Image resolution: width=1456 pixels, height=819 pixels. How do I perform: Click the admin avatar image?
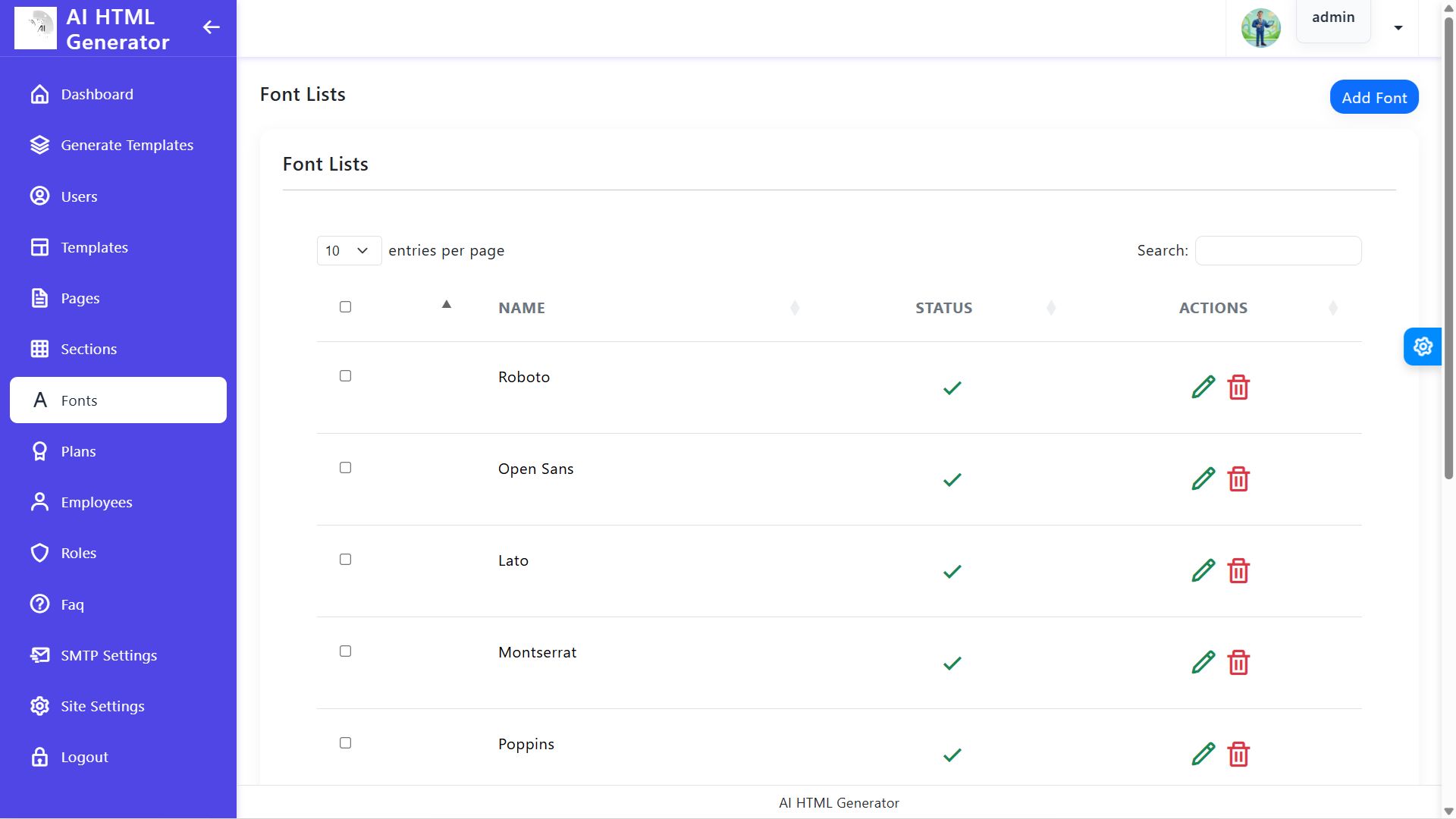(1260, 28)
